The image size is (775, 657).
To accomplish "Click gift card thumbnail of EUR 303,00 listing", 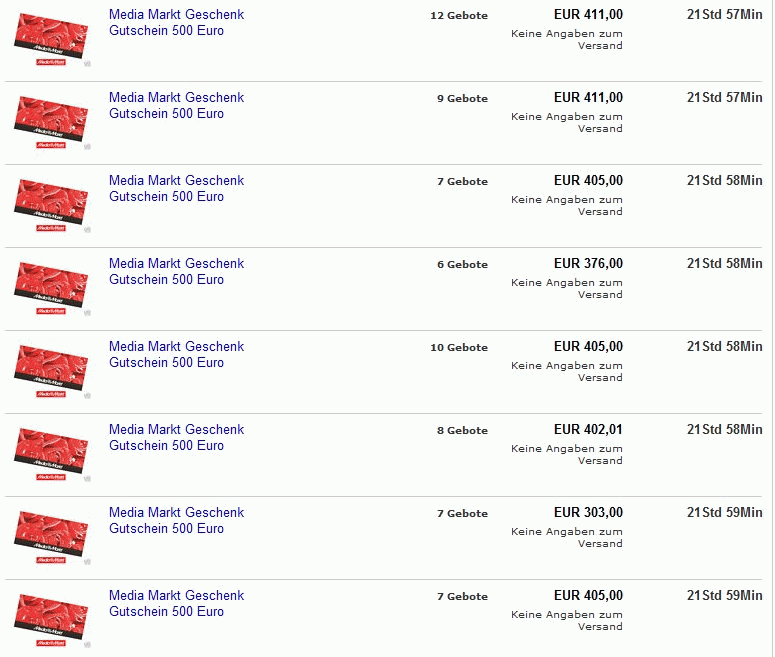I will point(50,537).
